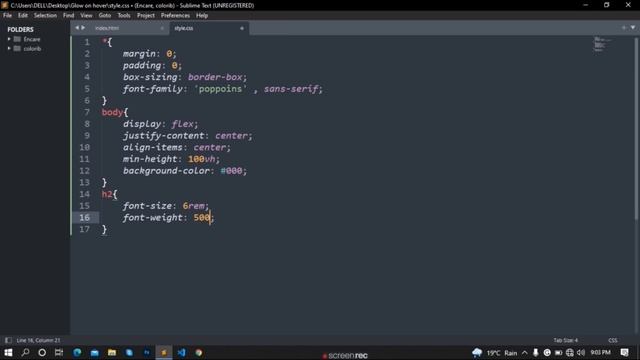Open Task View on the taskbar
The height and width of the screenshot is (360, 640).
pos(59,352)
